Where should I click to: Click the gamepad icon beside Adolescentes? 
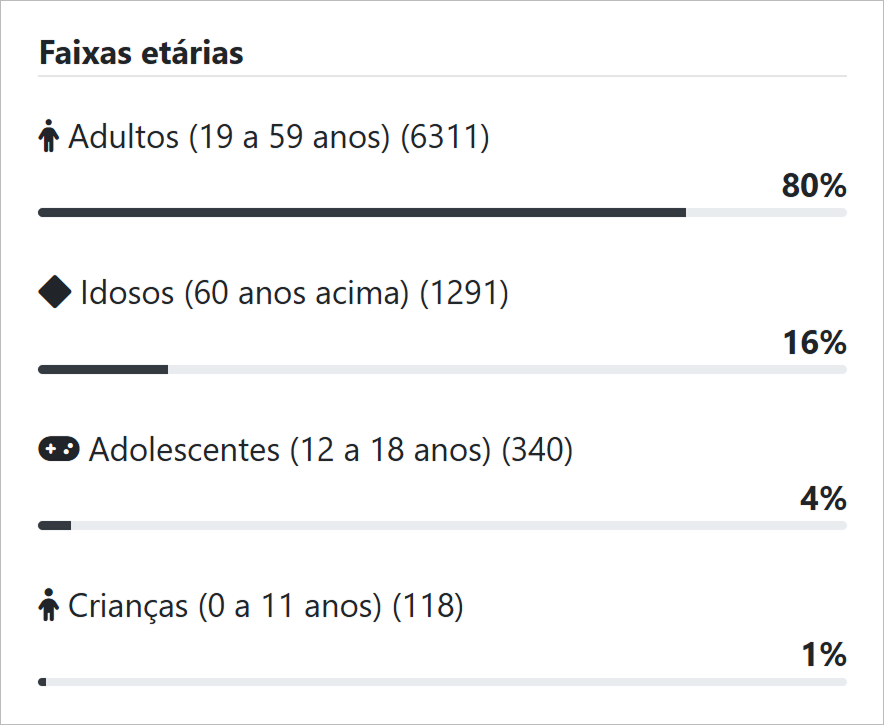(x=58, y=449)
